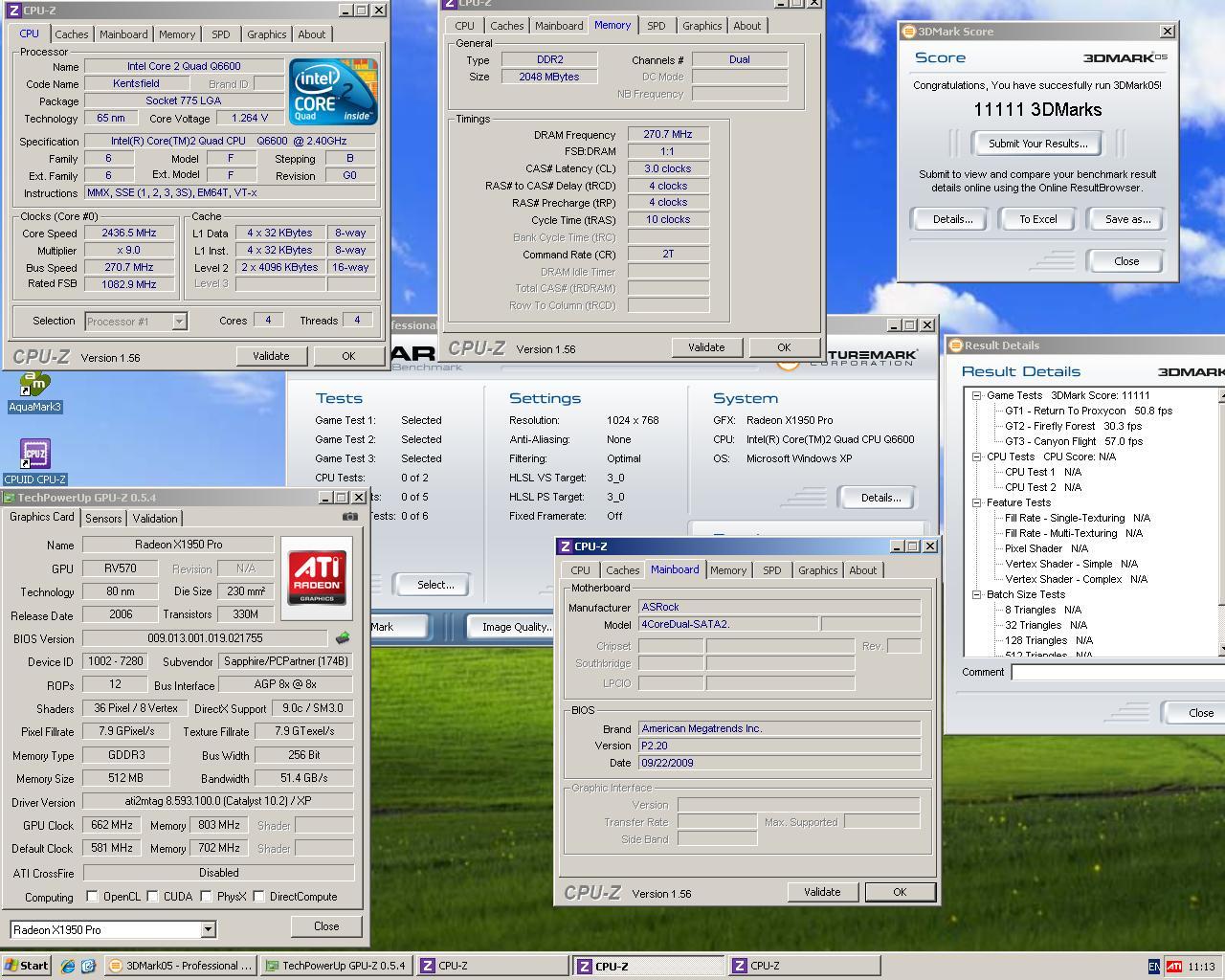Click the GPU-Z screenshot camera icon
This screenshot has height=980, width=1225.
350,517
